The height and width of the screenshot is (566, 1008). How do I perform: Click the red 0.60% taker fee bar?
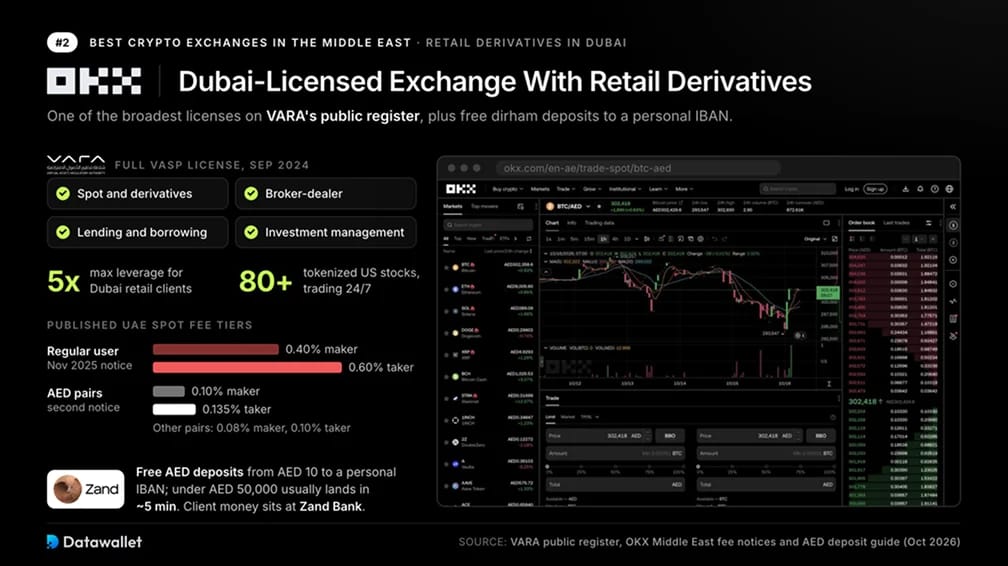click(x=247, y=367)
